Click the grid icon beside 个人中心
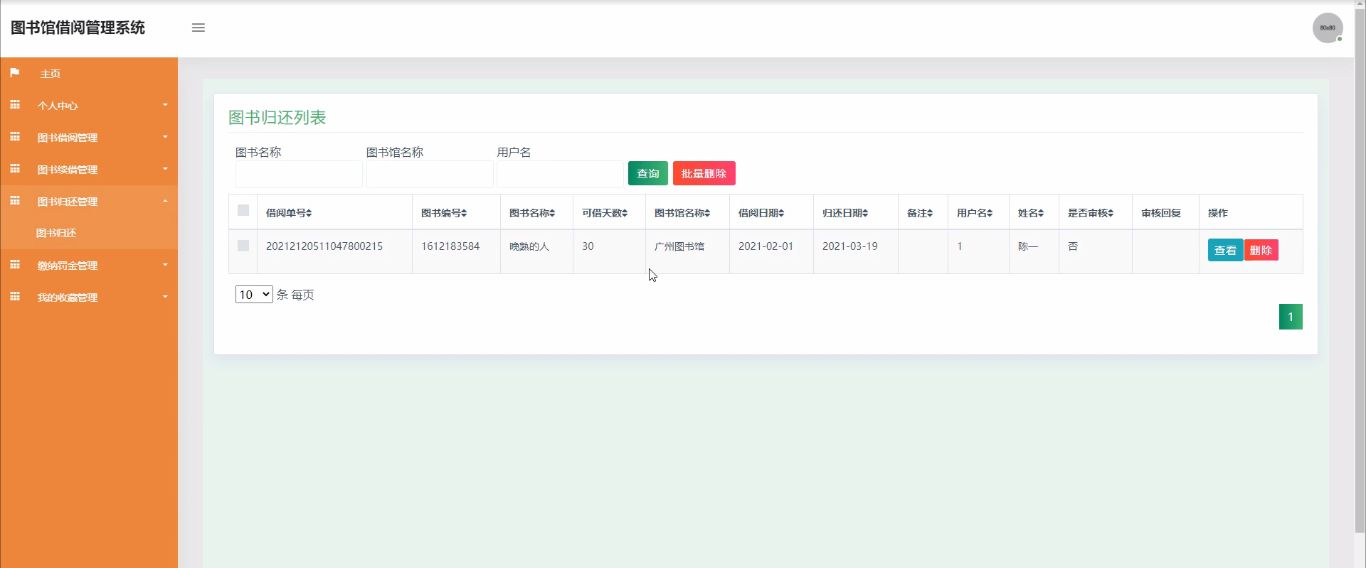Screen dimensions: 1366x568 (x=15, y=105)
